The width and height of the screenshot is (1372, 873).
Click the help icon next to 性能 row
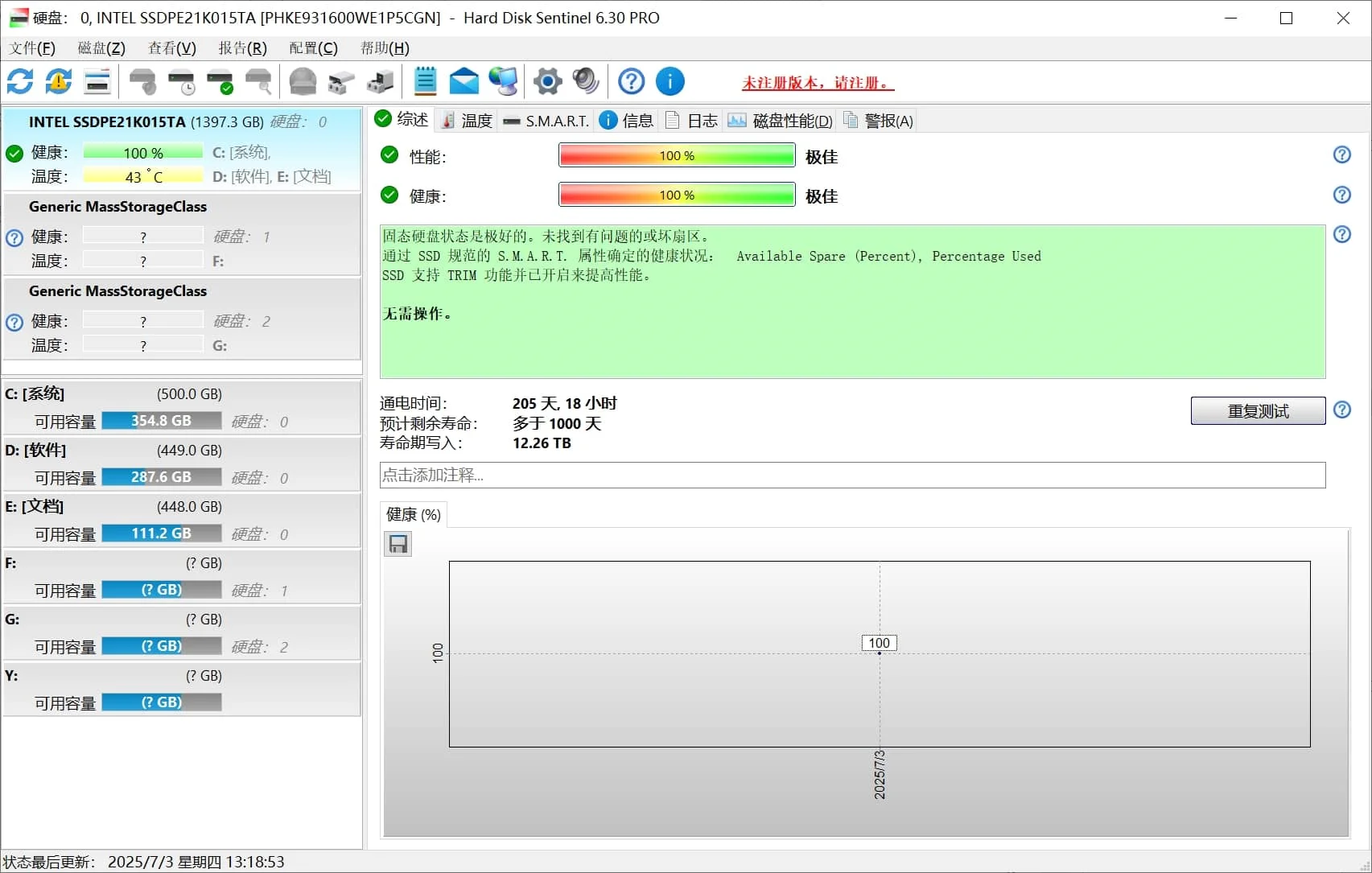1342,154
